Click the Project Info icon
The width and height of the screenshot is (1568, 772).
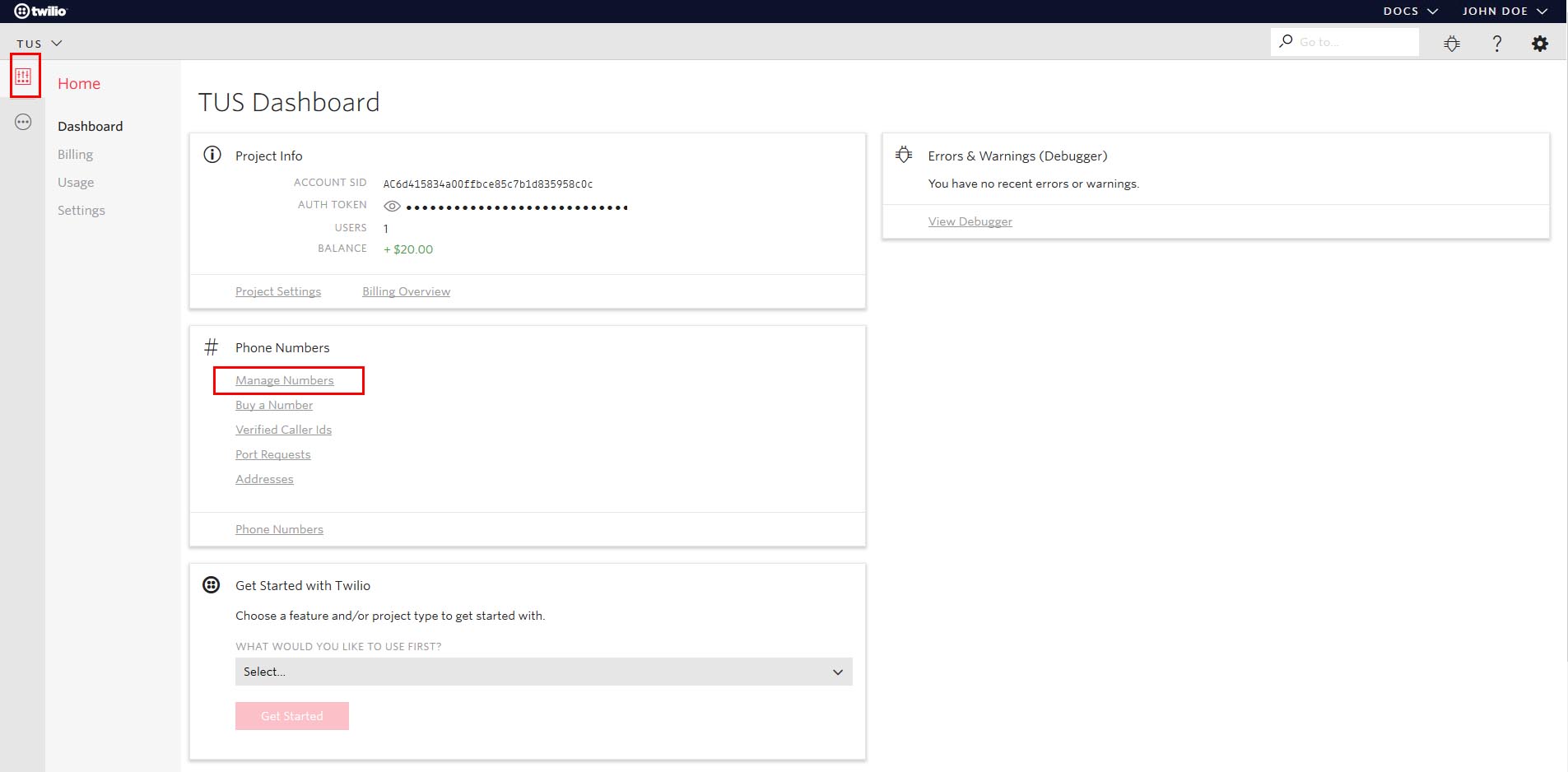212,155
